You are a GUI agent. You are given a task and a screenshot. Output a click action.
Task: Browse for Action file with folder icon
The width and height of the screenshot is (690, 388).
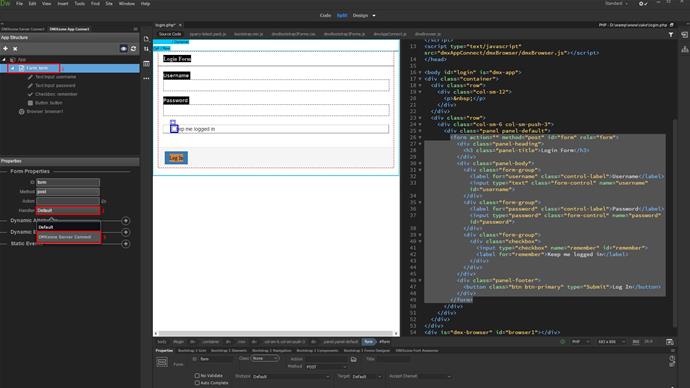click(x=353, y=359)
